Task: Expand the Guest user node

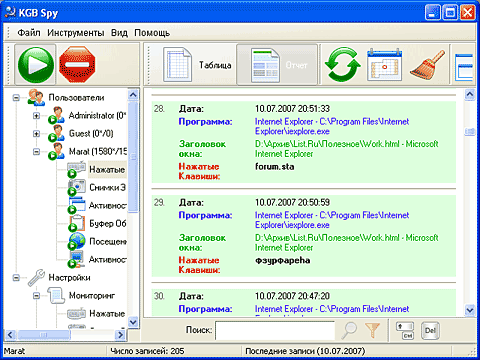Action: (36, 134)
